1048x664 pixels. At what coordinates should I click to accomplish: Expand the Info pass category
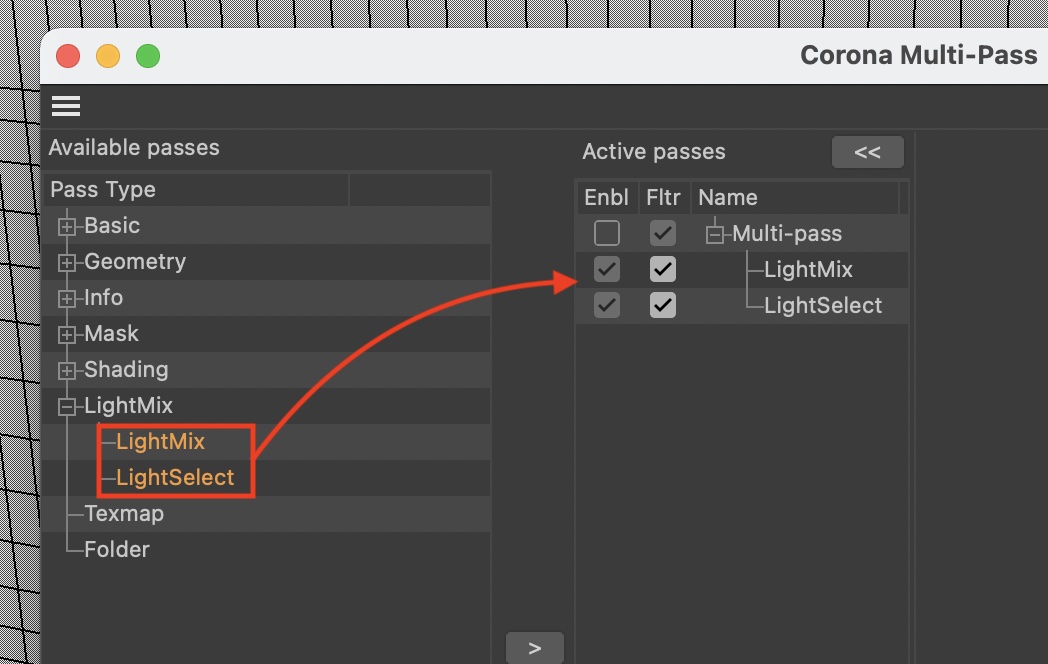(x=67, y=299)
